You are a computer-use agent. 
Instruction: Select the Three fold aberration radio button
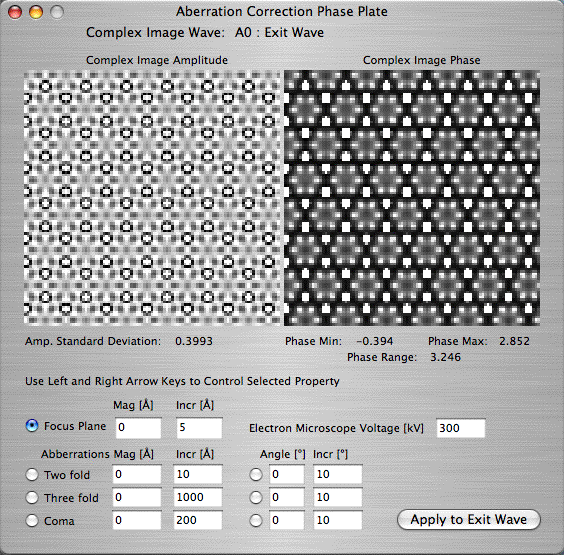click(x=32, y=497)
